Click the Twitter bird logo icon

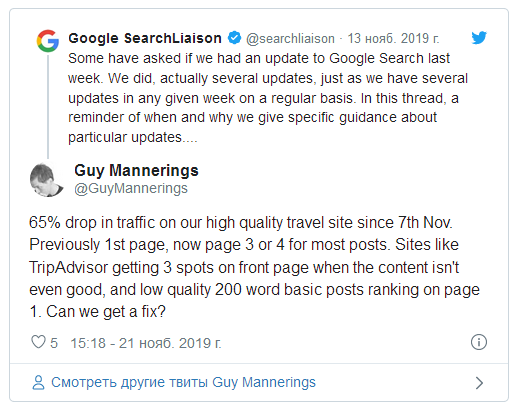click(x=479, y=38)
